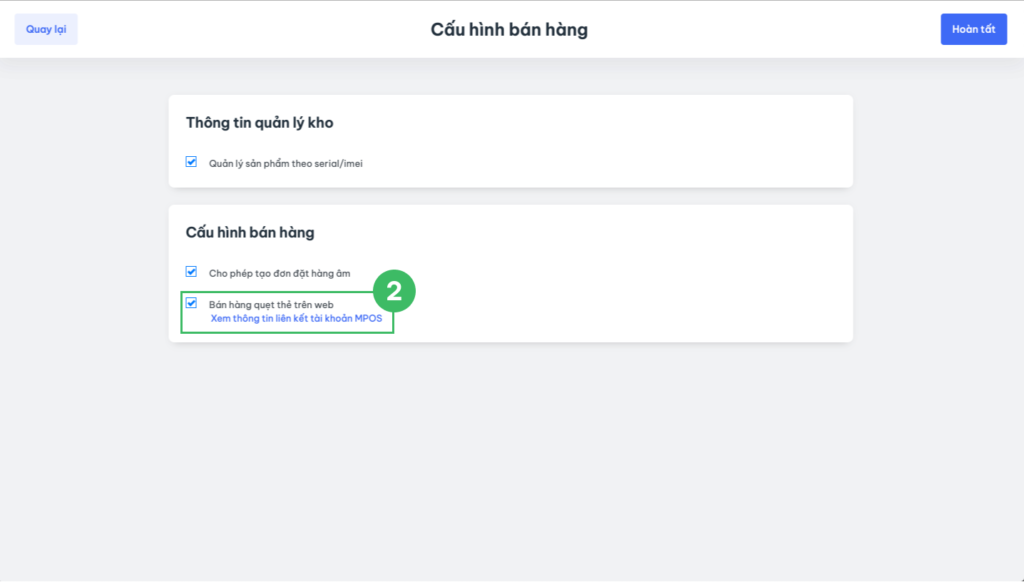Click the Quay lại button

46,29
